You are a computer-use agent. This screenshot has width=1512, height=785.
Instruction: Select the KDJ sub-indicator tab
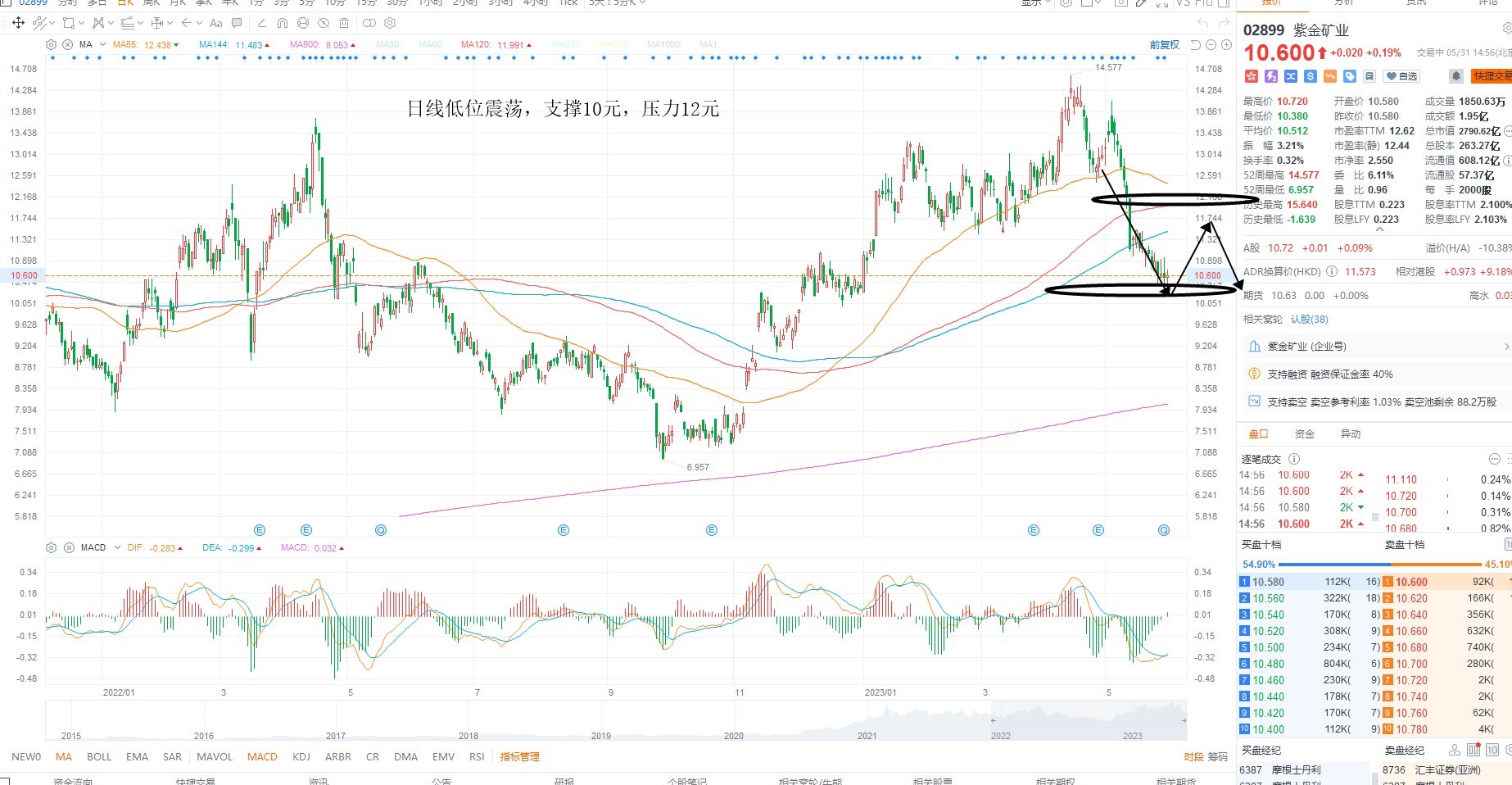click(301, 757)
